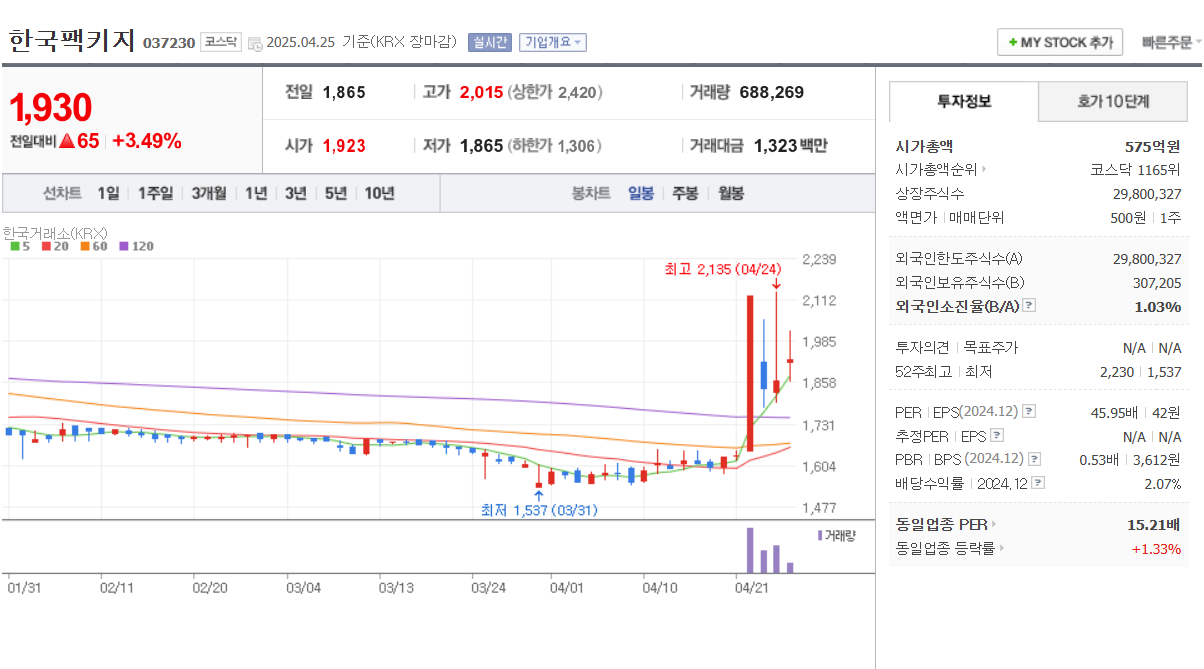Click the MY STOCK 추가 button
1204x669 pixels.
click(1059, 41)
